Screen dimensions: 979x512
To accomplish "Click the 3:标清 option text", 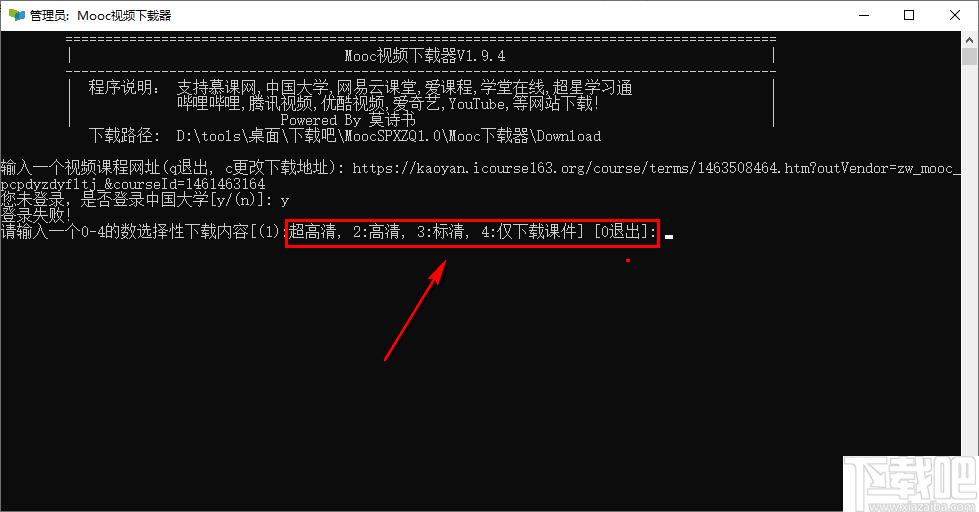I will (441, 232).
